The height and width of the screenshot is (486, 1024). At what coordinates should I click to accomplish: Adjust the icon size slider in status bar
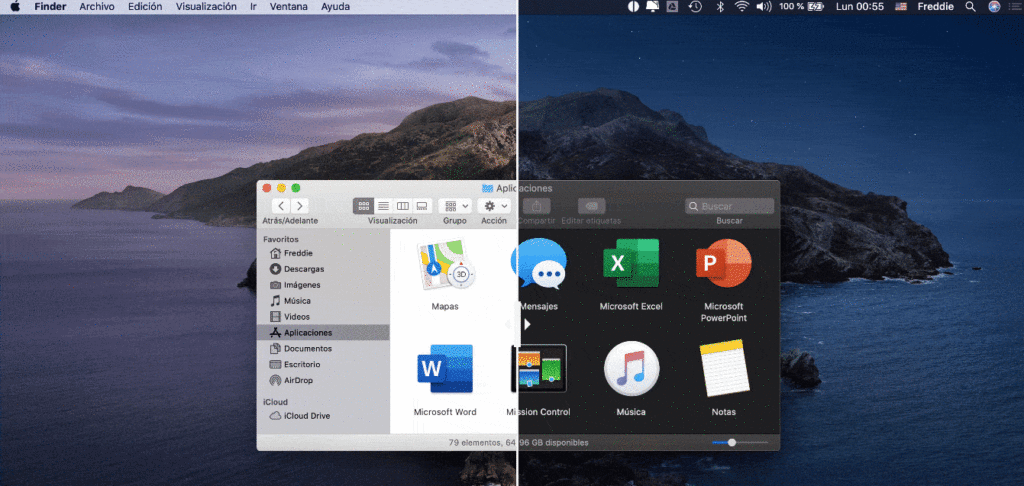point(732,442)
